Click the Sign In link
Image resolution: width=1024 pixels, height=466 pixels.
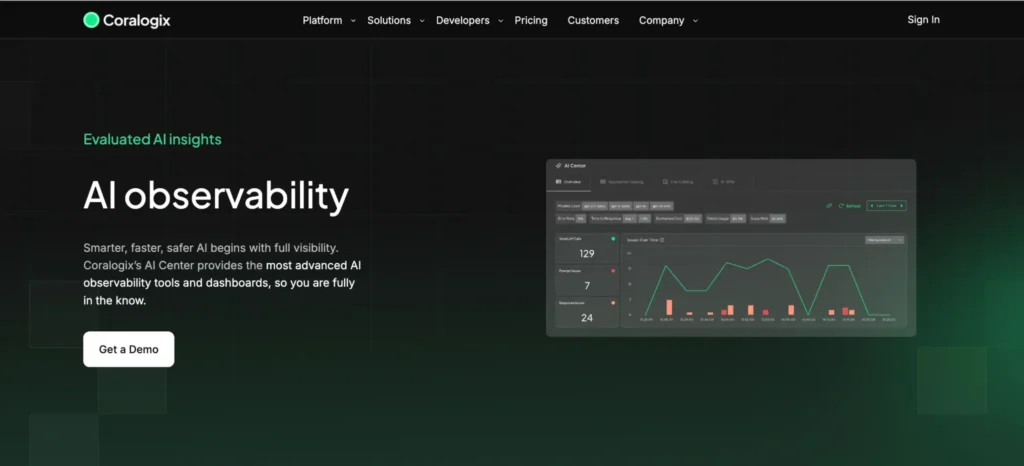[923, 20]
